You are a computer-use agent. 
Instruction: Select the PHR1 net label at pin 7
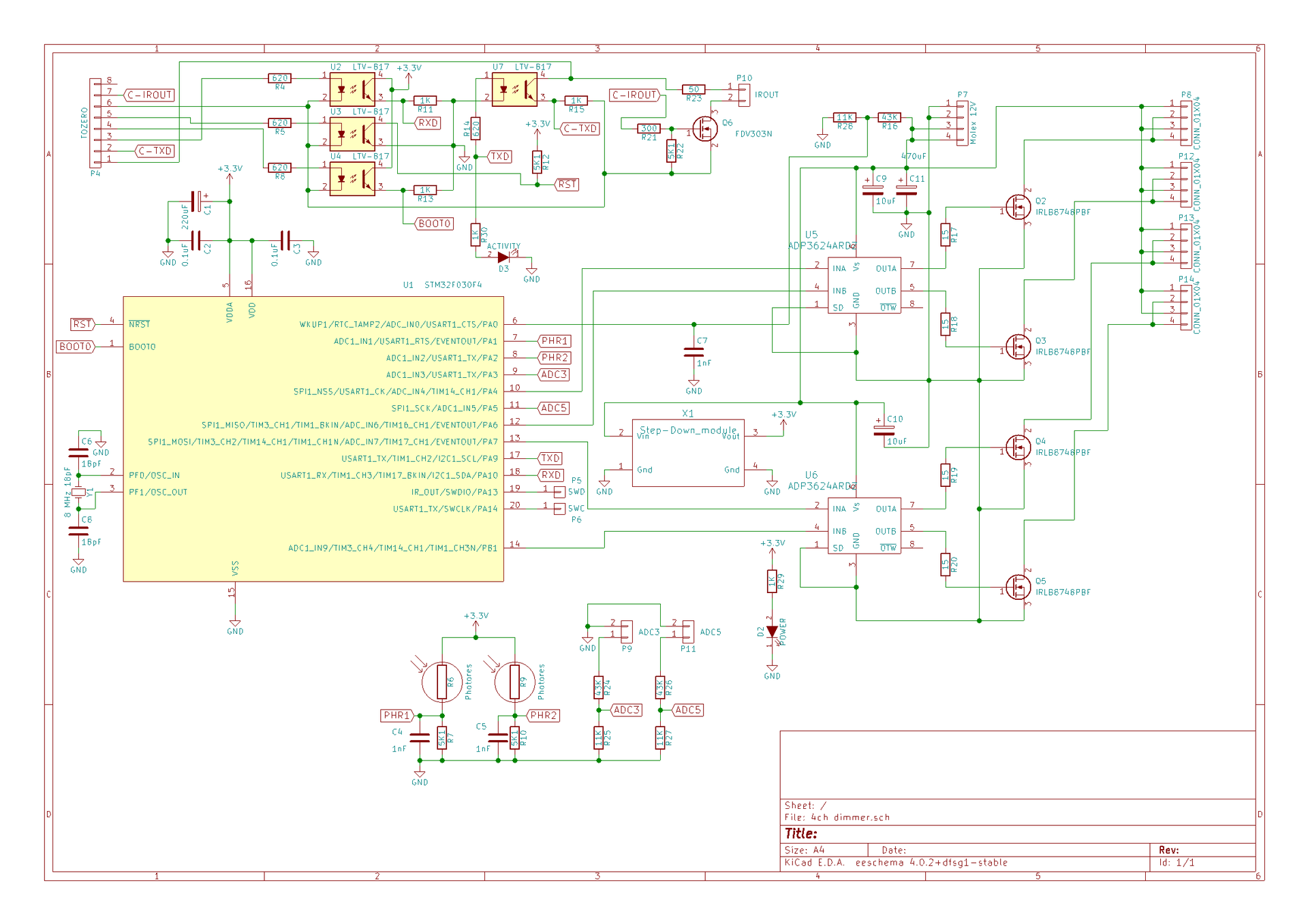coord(555,341)
